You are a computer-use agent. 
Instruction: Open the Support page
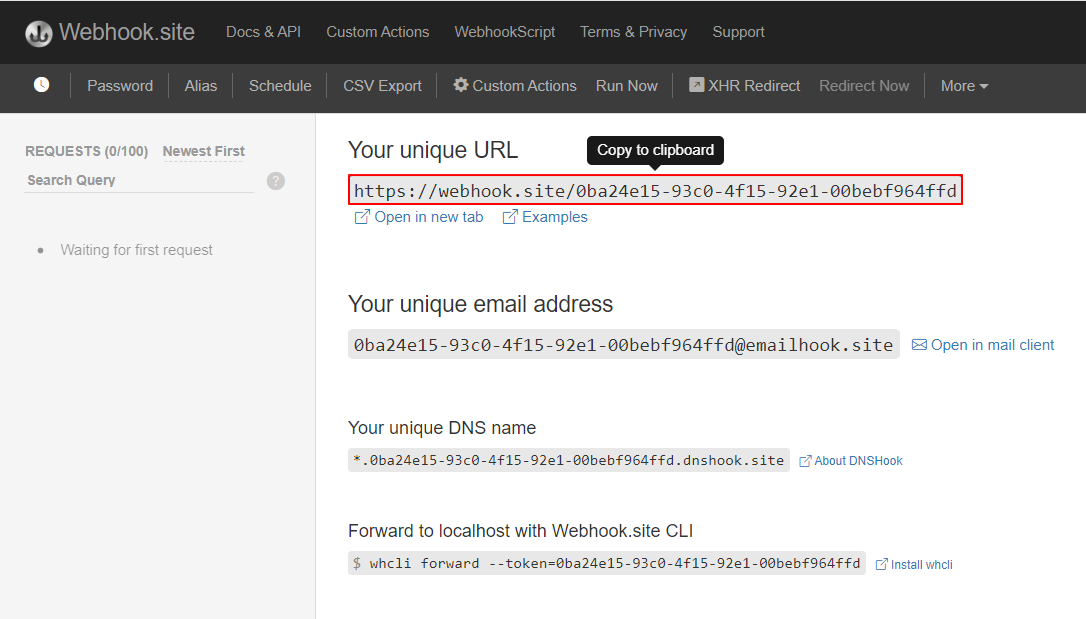(738, 32)
